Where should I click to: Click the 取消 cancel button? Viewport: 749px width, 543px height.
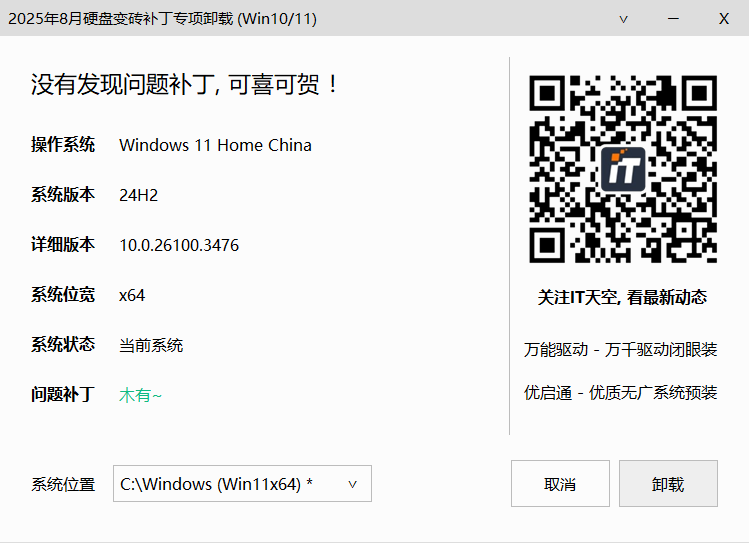tap(560, 483)
